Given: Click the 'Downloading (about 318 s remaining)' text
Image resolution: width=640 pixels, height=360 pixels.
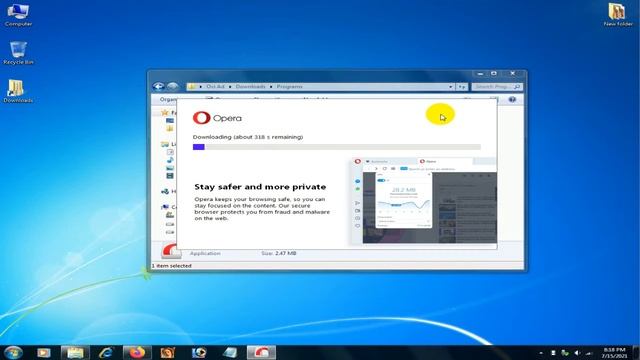Looking at the screenshot, I should (248, 137).
